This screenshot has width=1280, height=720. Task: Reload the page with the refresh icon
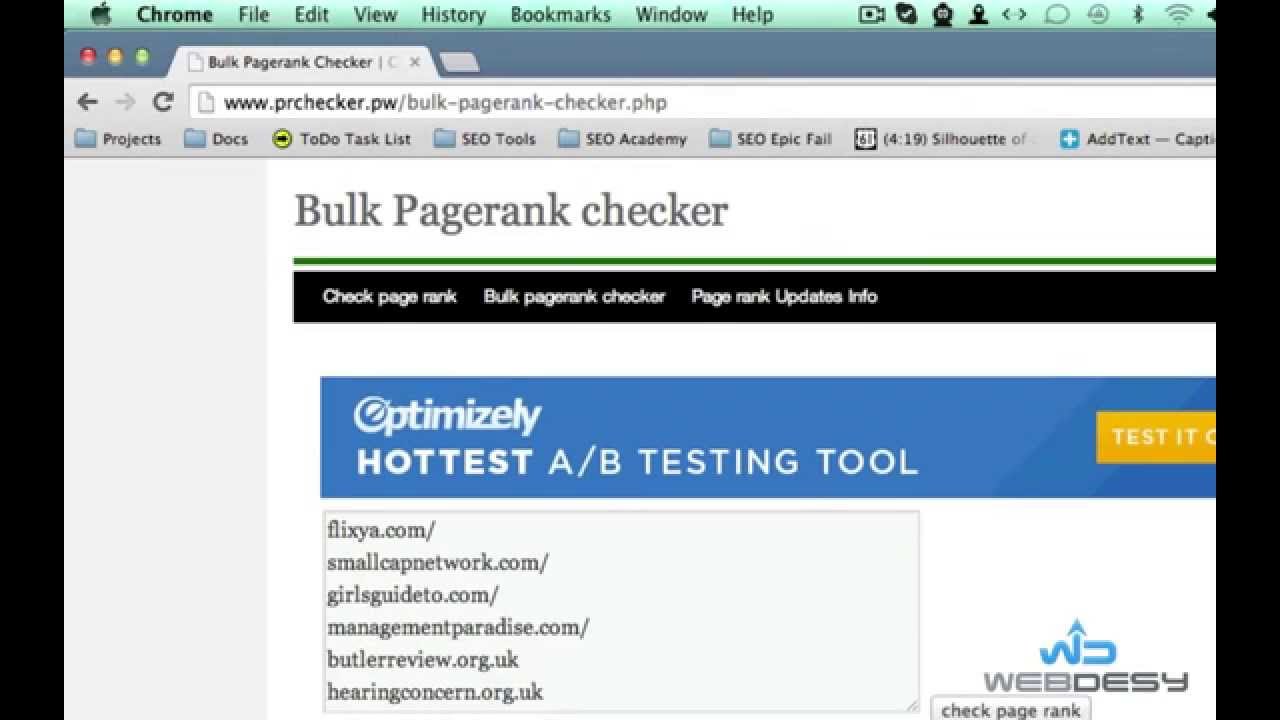163,102
